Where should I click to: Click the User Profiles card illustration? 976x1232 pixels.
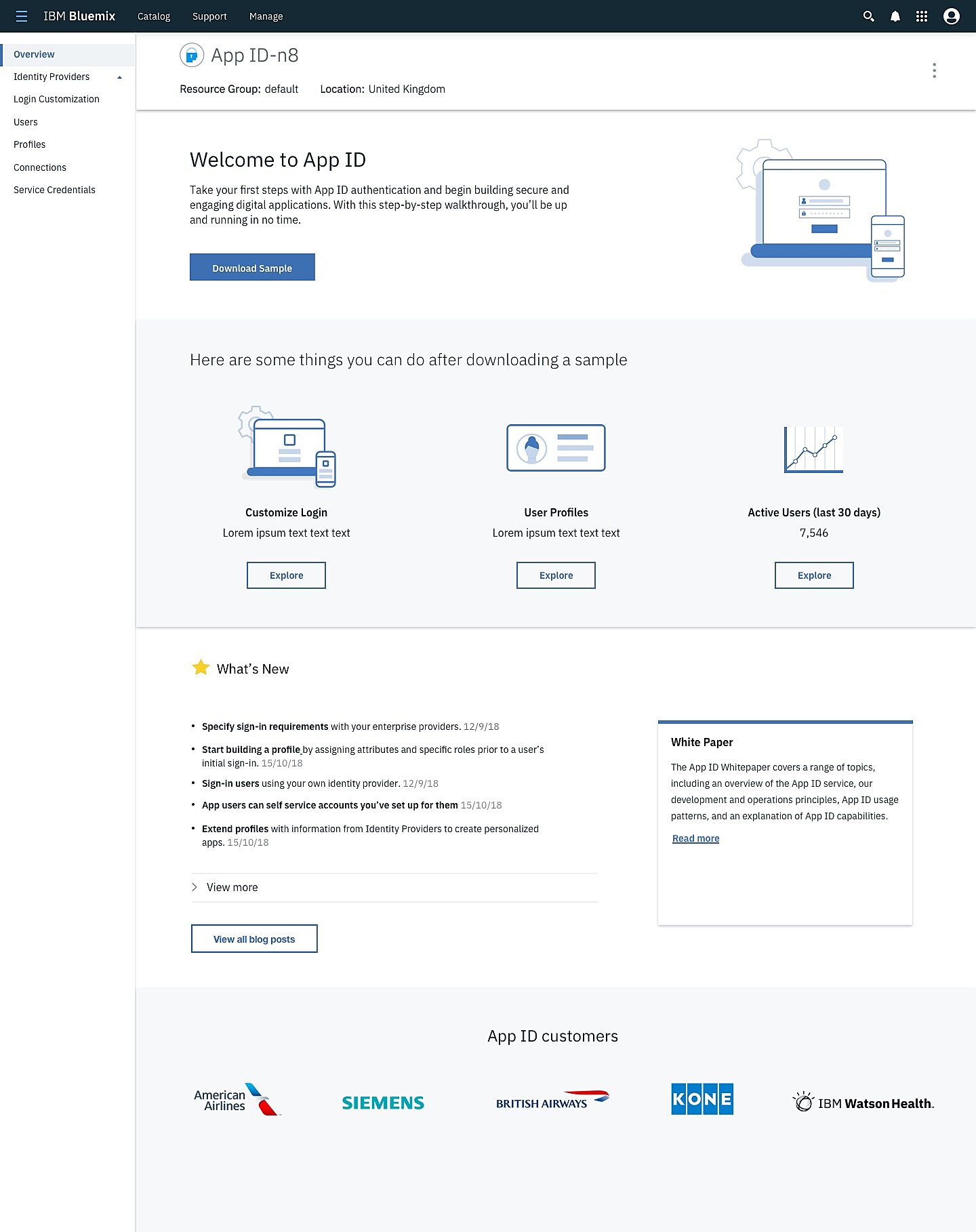pyautogui.click(x=556, y=448)
